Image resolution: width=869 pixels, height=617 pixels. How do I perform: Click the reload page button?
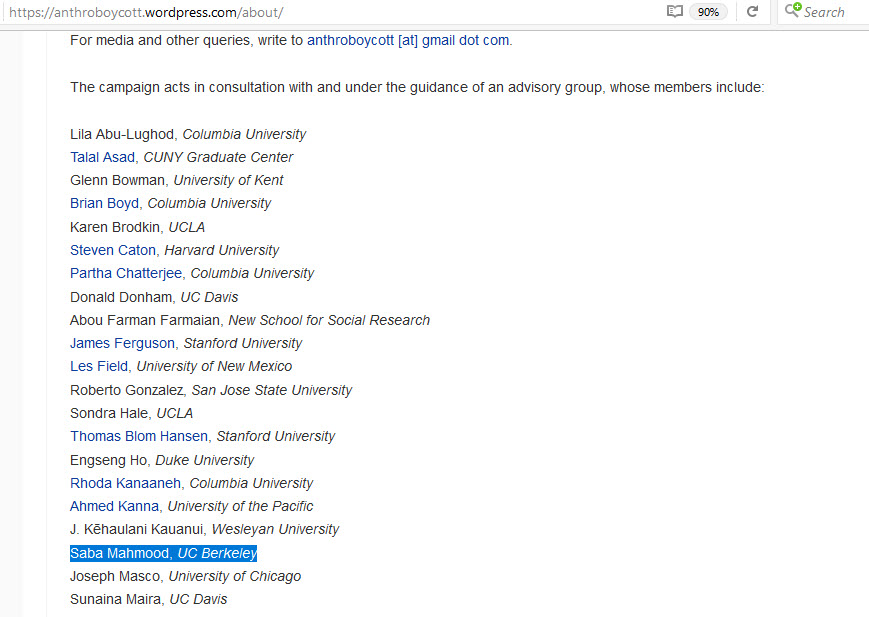coord(752,12)
